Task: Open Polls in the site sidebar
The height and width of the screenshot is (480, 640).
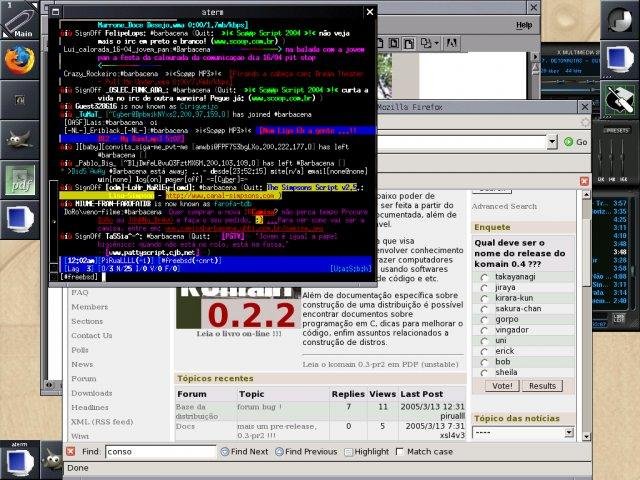Action: (80, 350)
